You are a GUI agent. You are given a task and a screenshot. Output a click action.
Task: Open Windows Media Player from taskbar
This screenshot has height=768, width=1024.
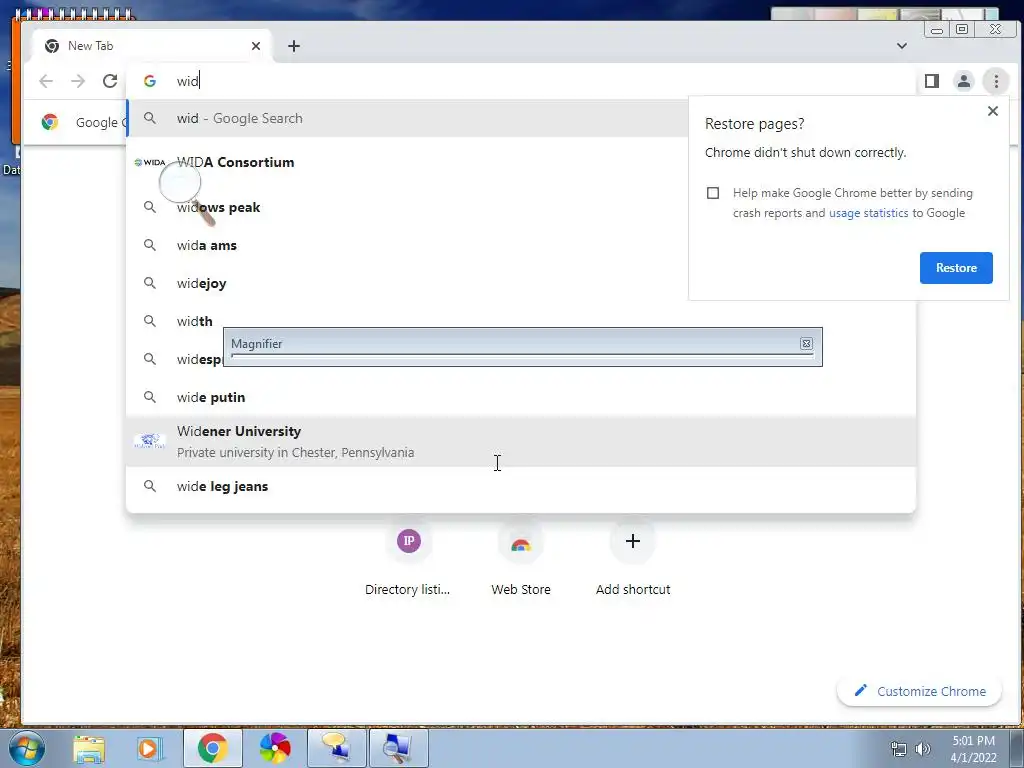[148, 748]
